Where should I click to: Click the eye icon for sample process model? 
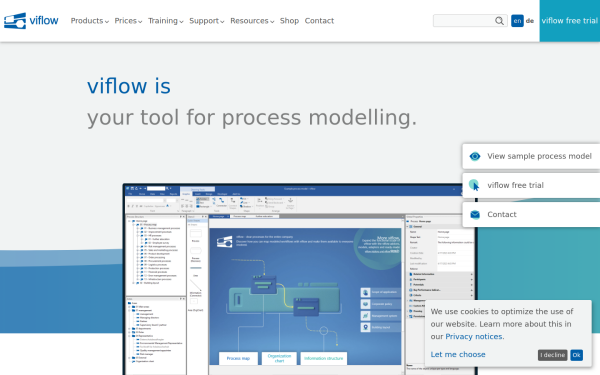(x=475, y=156)
